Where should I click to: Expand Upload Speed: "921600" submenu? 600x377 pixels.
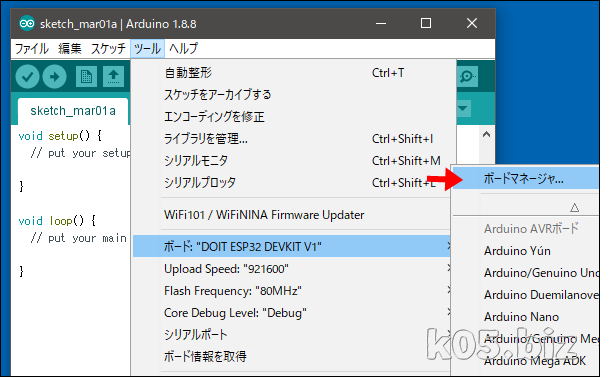(x=292, y=269)
